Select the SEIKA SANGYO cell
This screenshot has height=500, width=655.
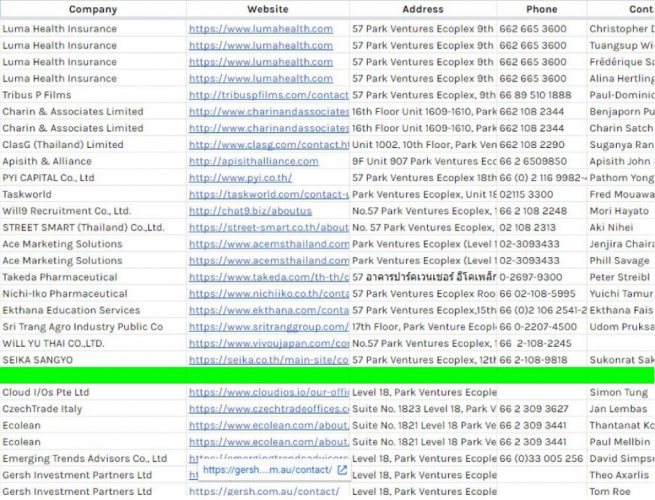pos(93,360)
